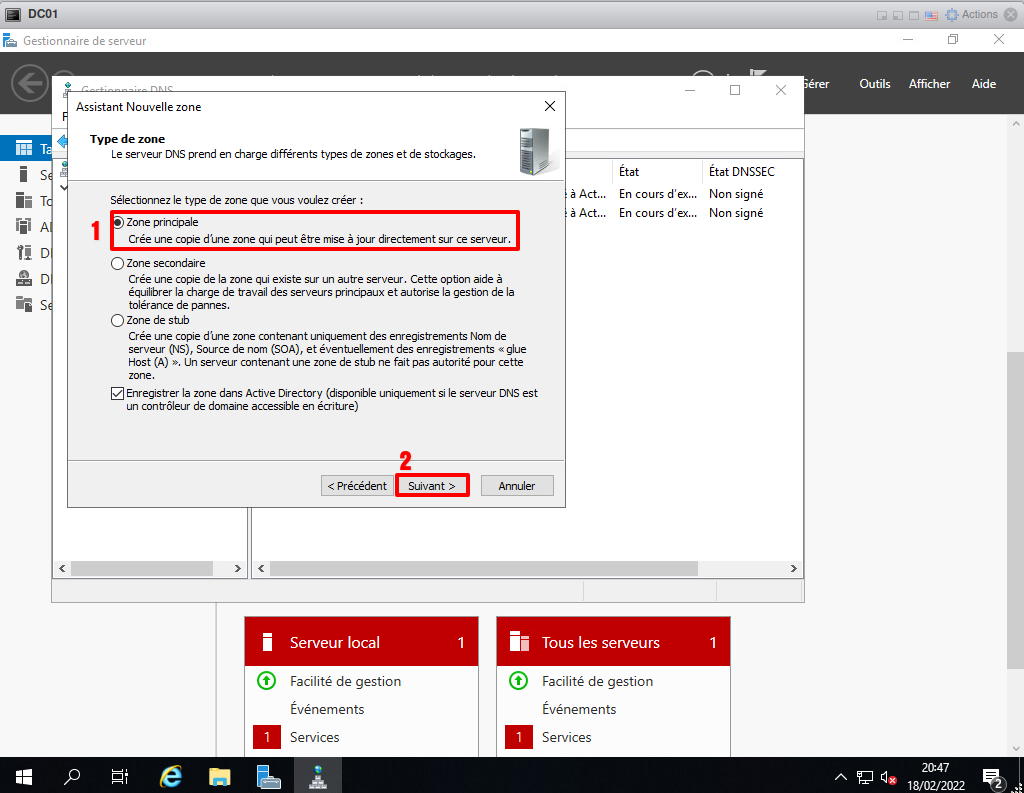Open Task View from the taskbar

click(120, 776)
